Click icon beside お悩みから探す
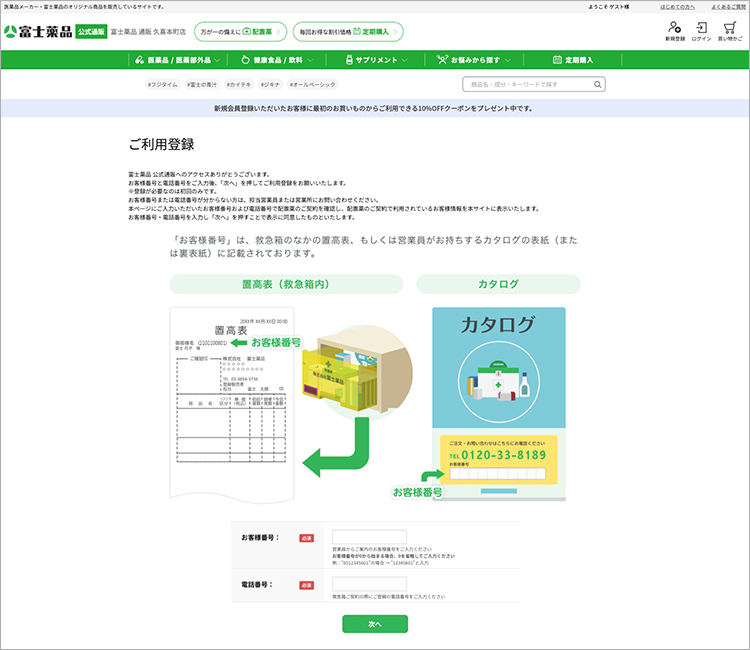The image size is (750, 650). (x=442, y=60)
